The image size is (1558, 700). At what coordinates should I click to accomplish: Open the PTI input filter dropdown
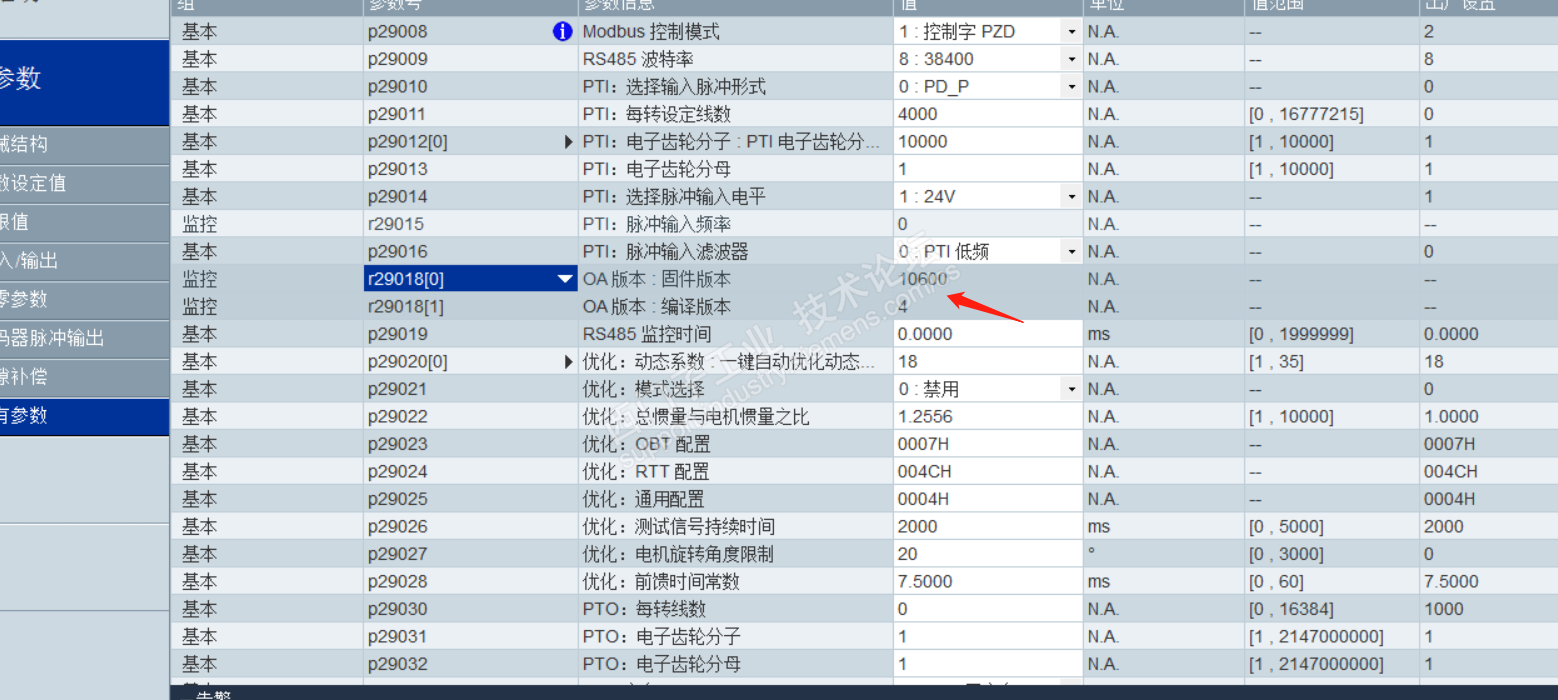point(1071,252)
